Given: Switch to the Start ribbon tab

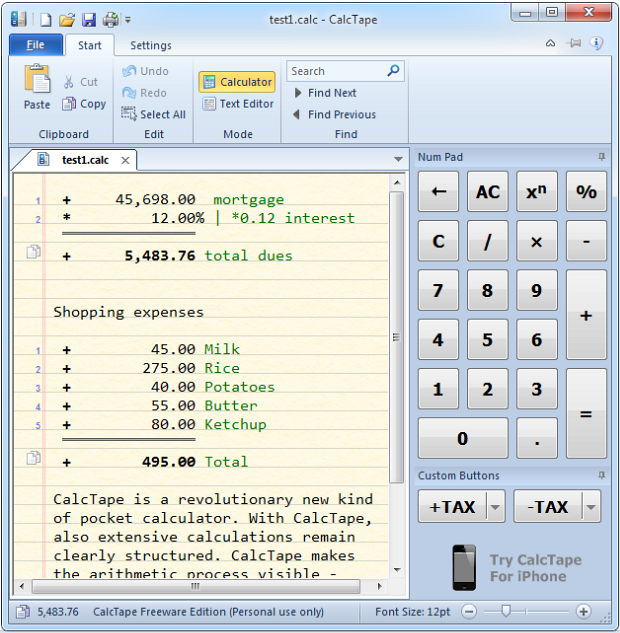Looking at the screenshot, I should (x=90, y=45).
